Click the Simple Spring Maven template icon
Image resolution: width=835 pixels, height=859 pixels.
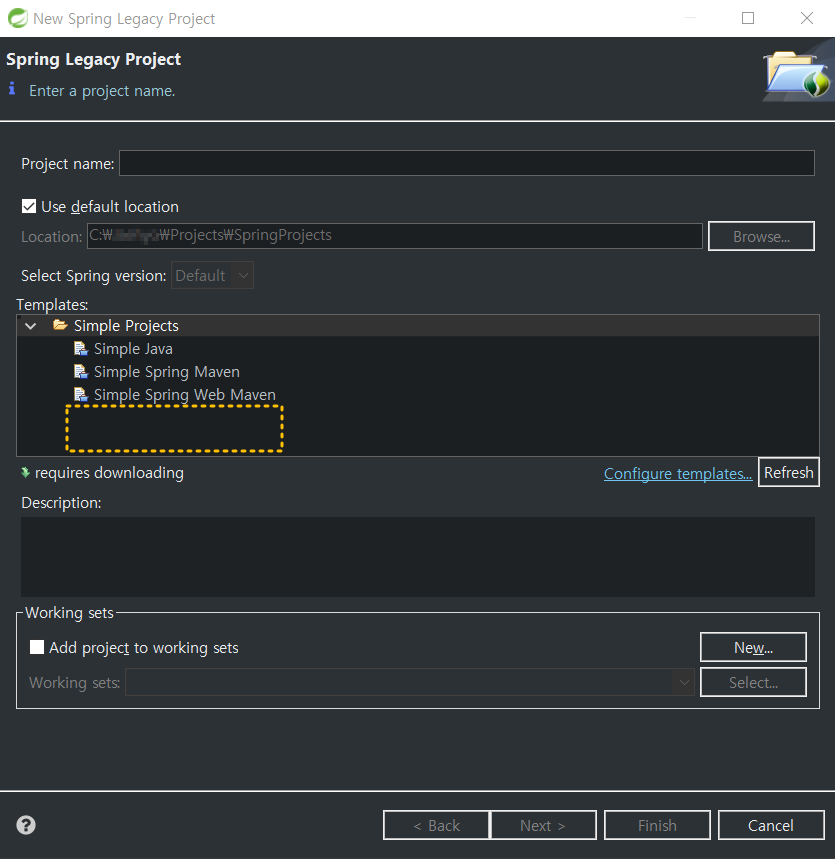(x=81, y=371)
